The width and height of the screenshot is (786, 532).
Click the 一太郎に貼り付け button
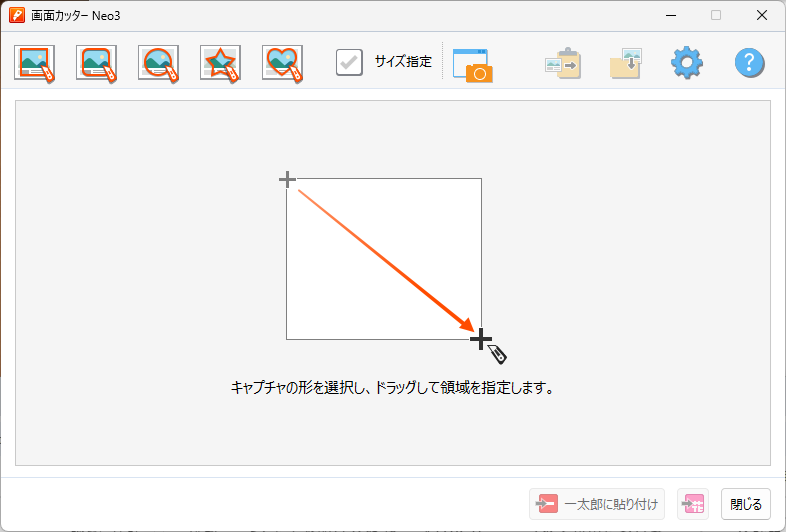[x=597, y=504]
